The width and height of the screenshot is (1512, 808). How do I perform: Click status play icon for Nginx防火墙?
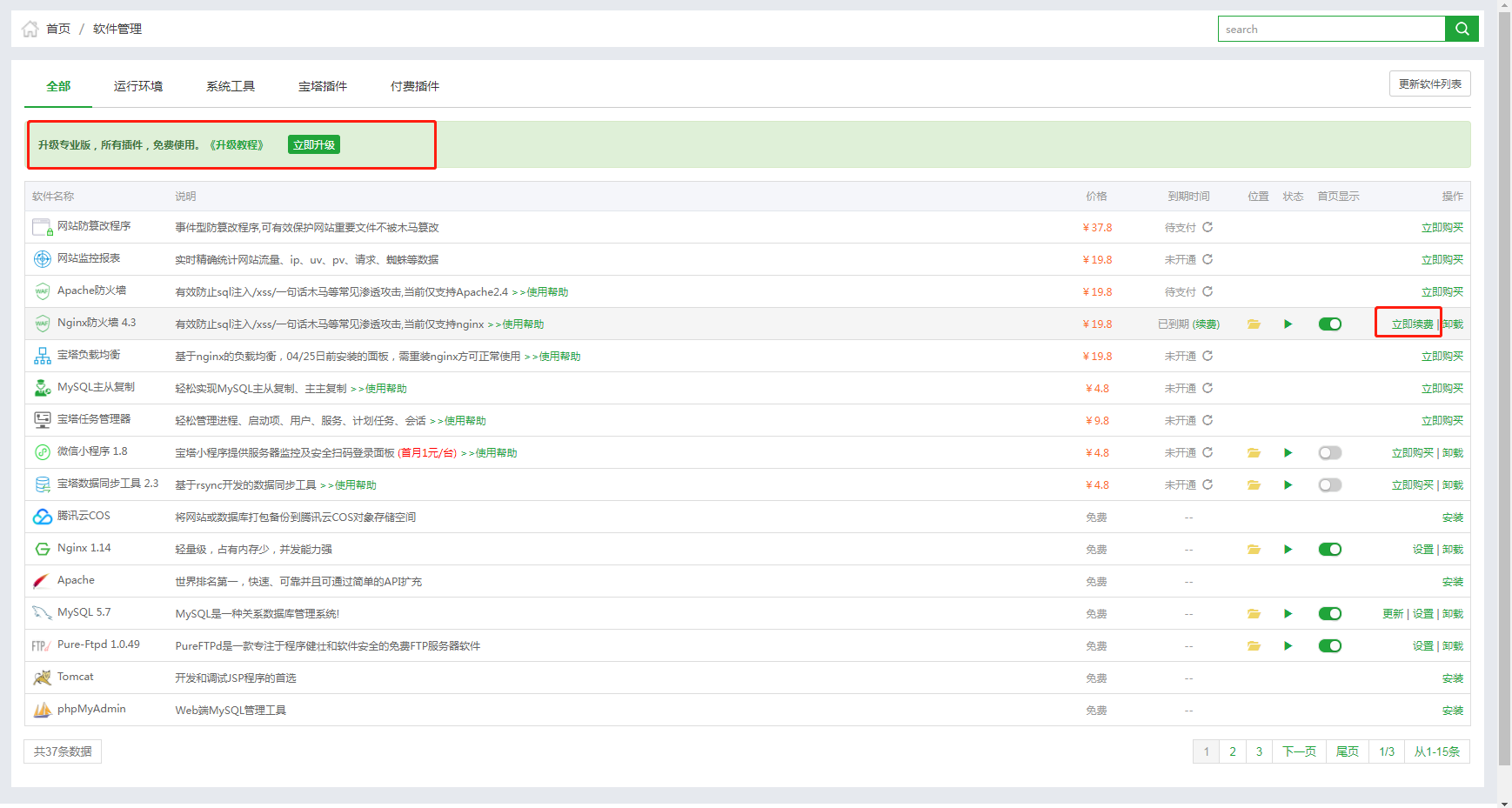coord(1288,324)
